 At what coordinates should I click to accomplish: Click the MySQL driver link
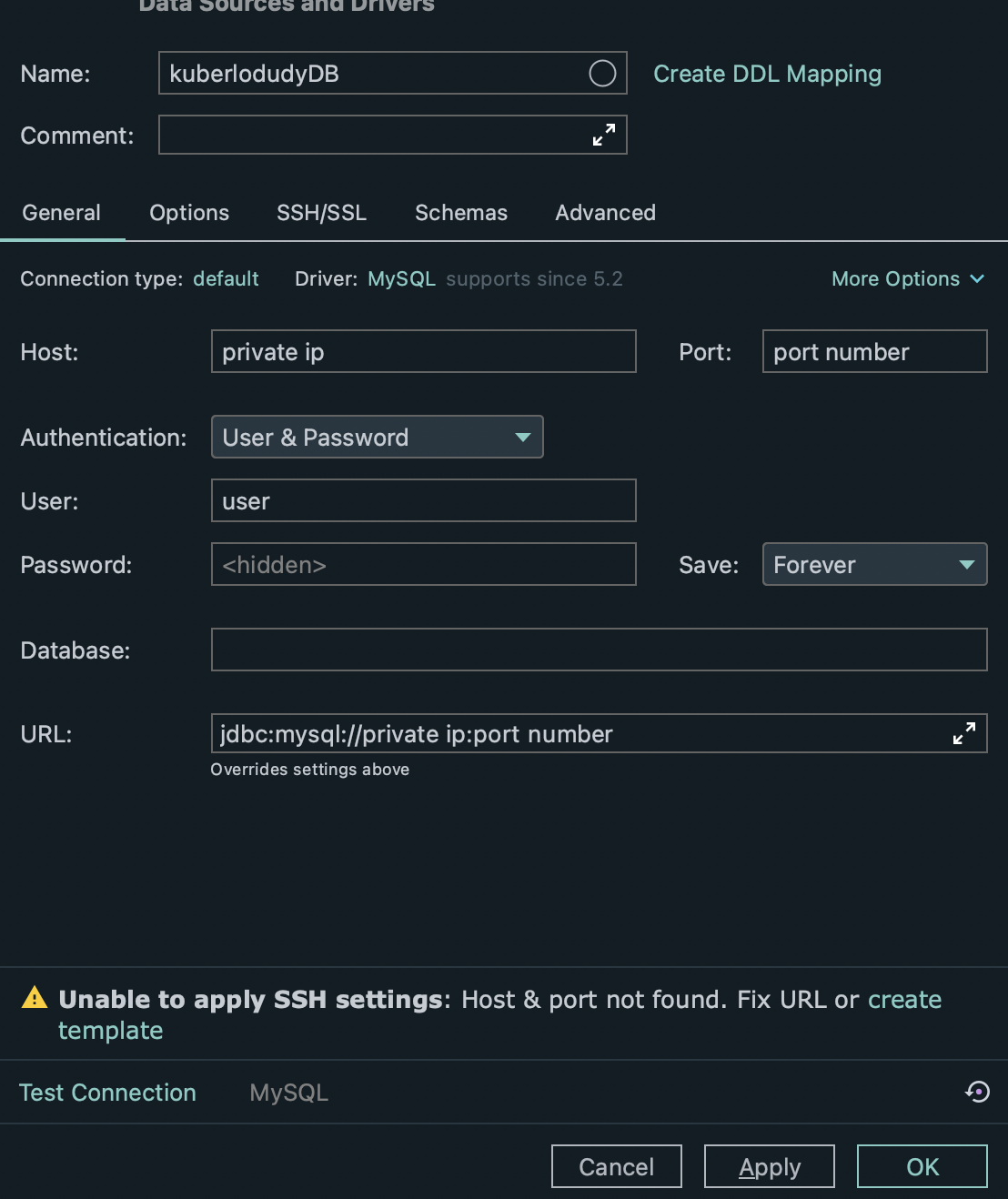point(401,279)
